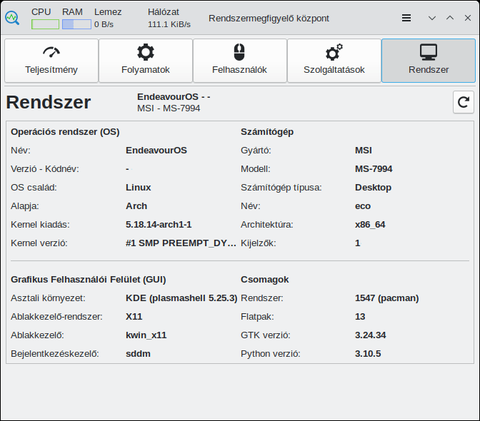This screenshot has height=421, width=480.
Task: Click the MSI Gyártó value
Action: coord(363,150)
